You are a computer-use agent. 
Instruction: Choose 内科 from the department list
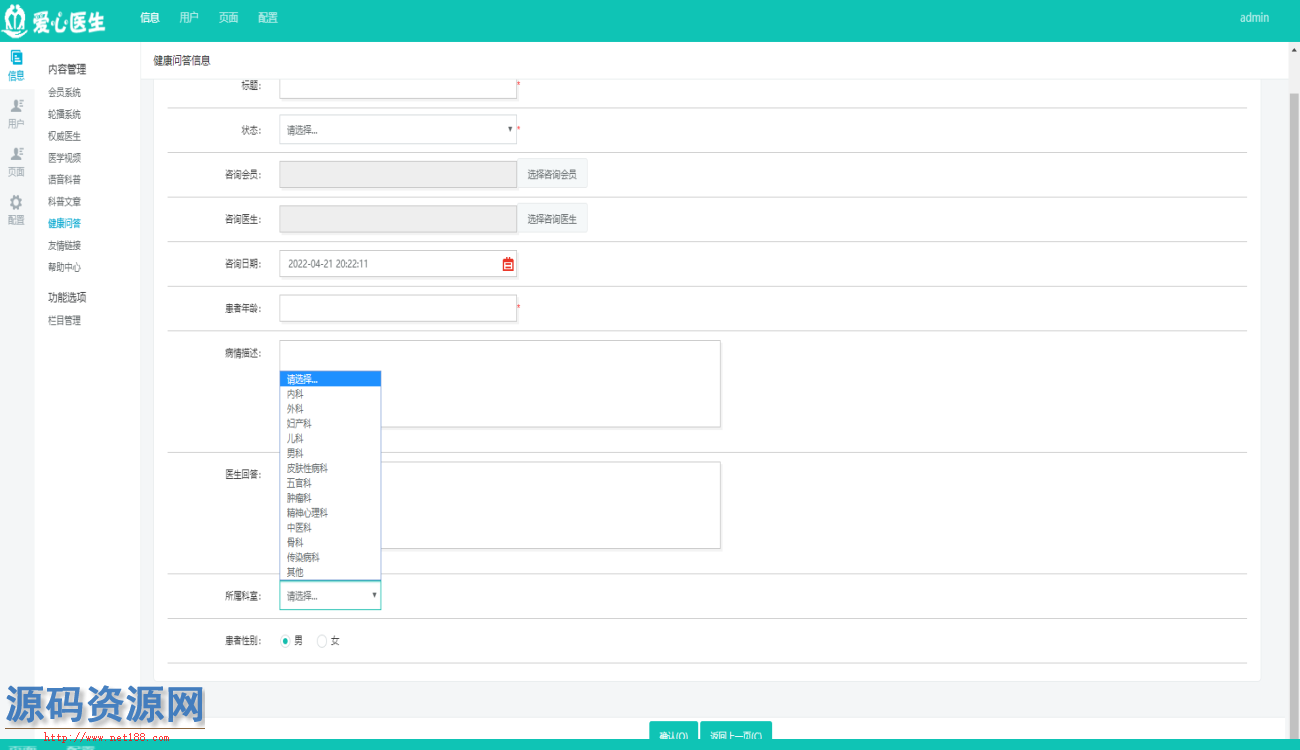point(330,394)
